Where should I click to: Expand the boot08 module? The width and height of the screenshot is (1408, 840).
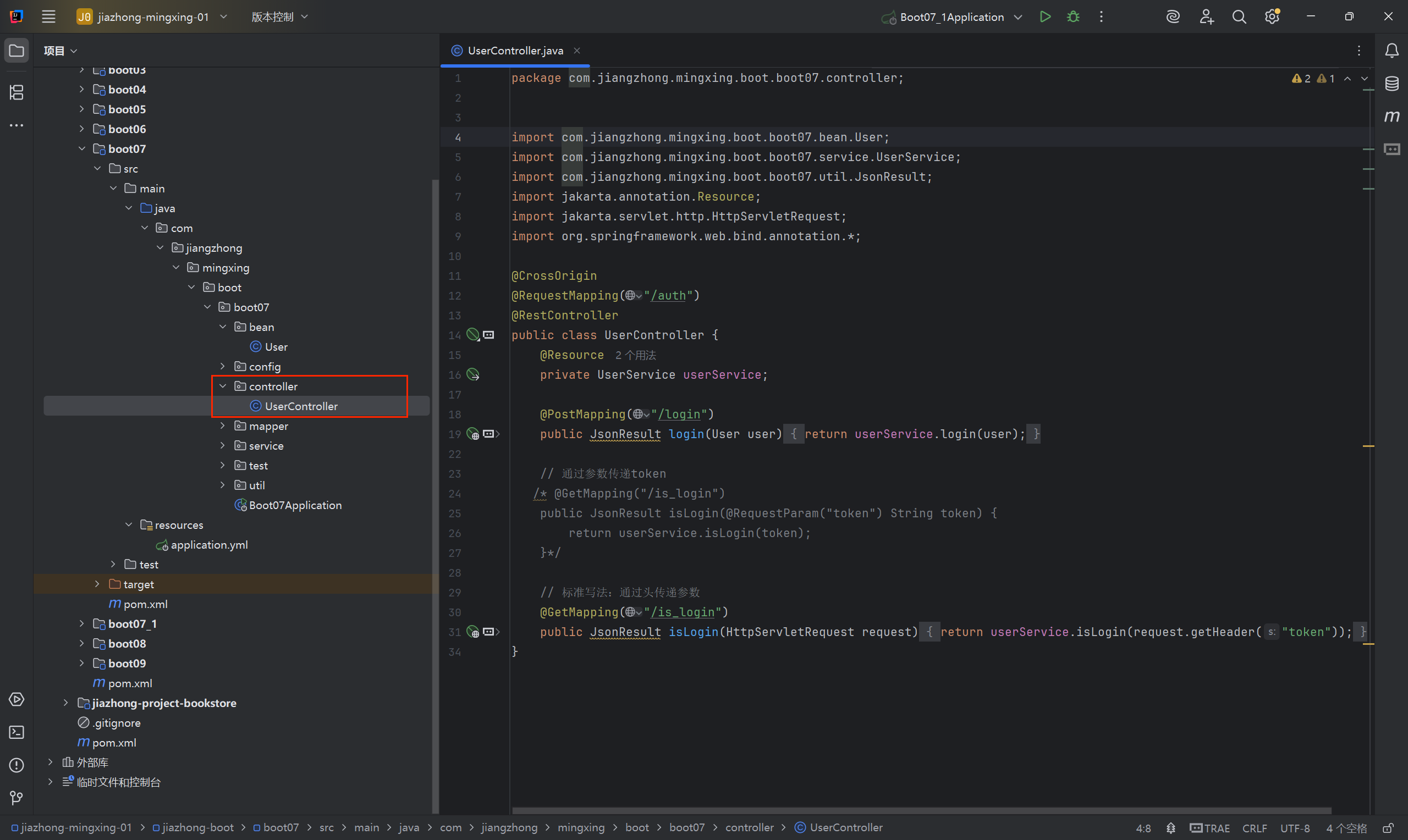(x=81, y=644)
